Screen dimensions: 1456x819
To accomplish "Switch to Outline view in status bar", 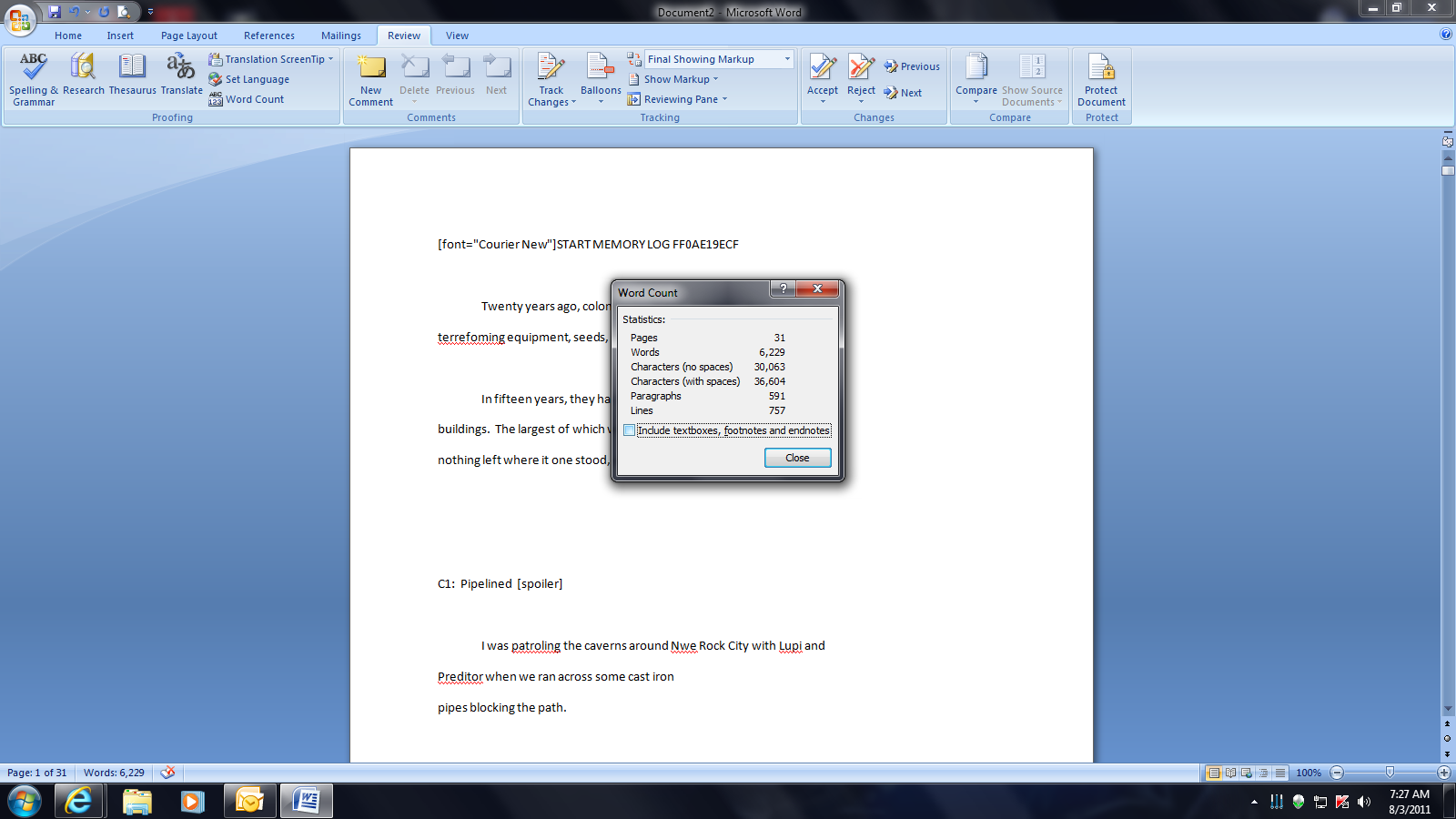I will 1263,773.
